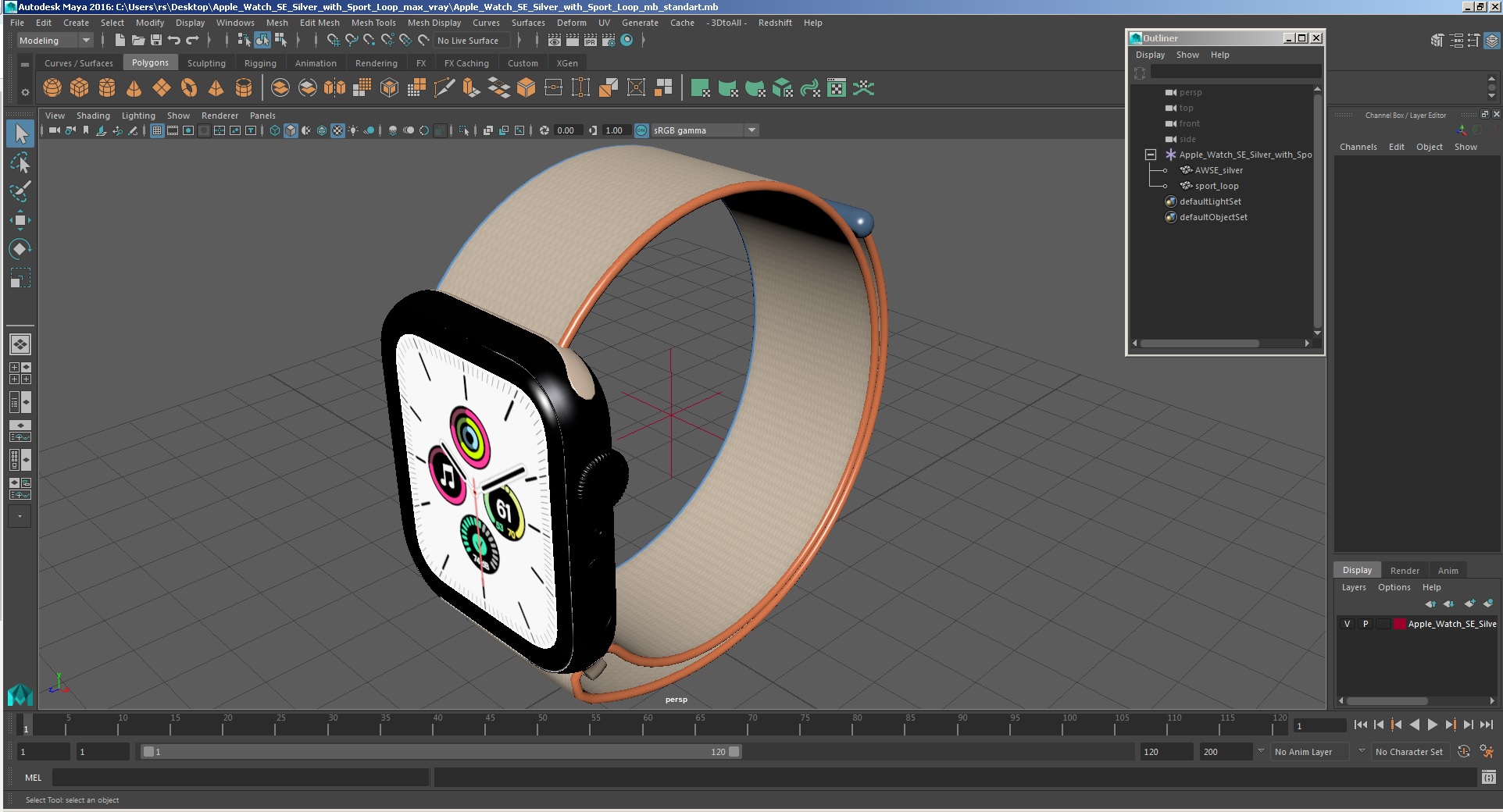
Task: Toggle the viewport grid display
Action: [x=157, y=130]
